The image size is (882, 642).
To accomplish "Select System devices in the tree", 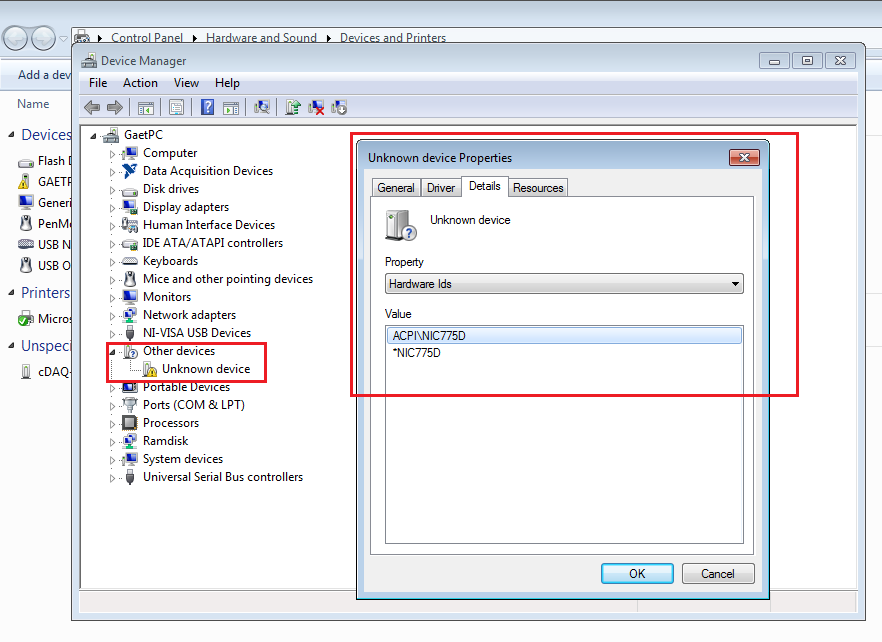I will click(183, 459).
